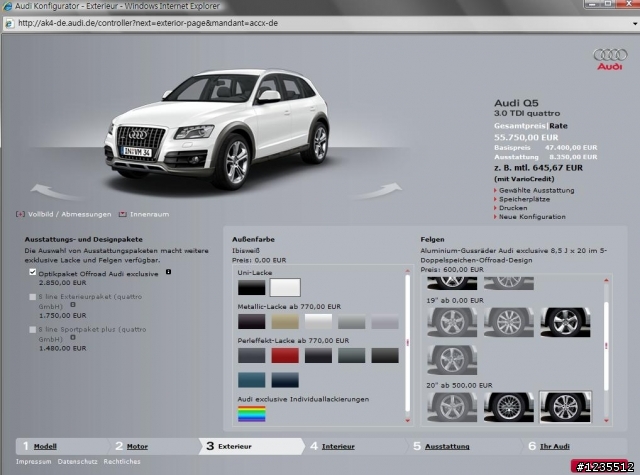Select third 19-inch wheel on dark background
The width and height of the screenshot is (640, 475).
click(x=565, y=322)
